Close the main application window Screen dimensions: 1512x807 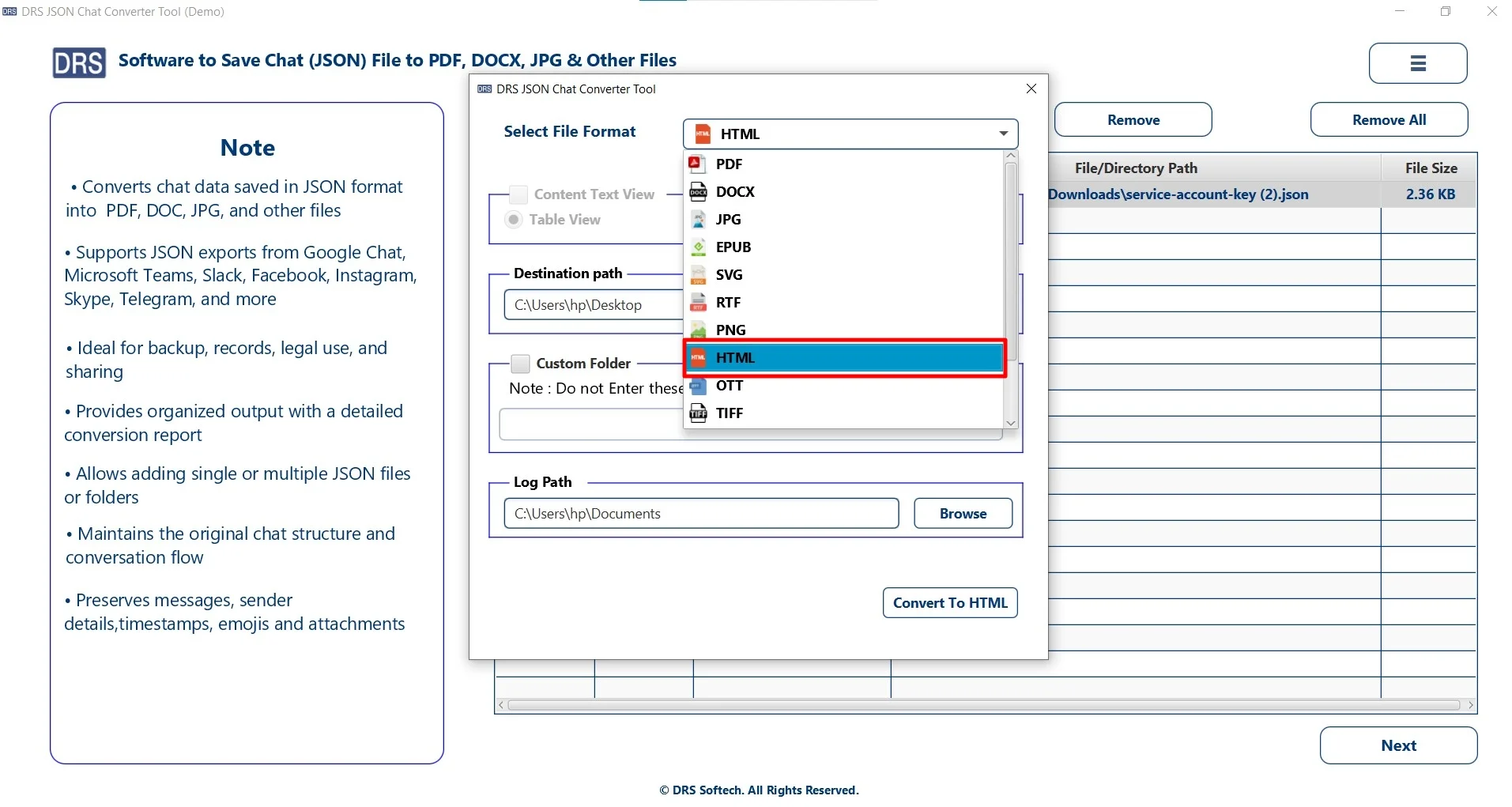(x=1491, y=11)
